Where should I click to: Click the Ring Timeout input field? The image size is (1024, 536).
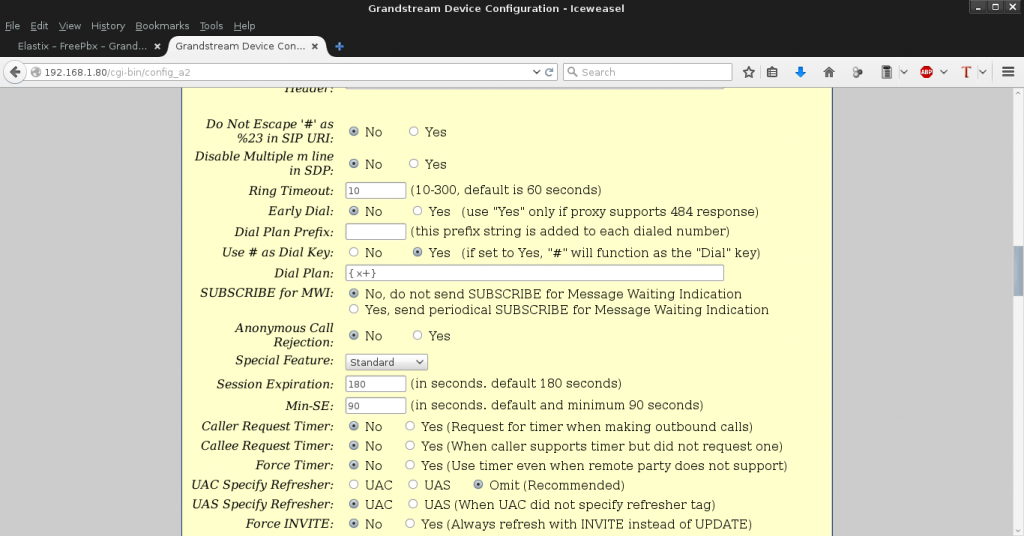pos(375,190)
